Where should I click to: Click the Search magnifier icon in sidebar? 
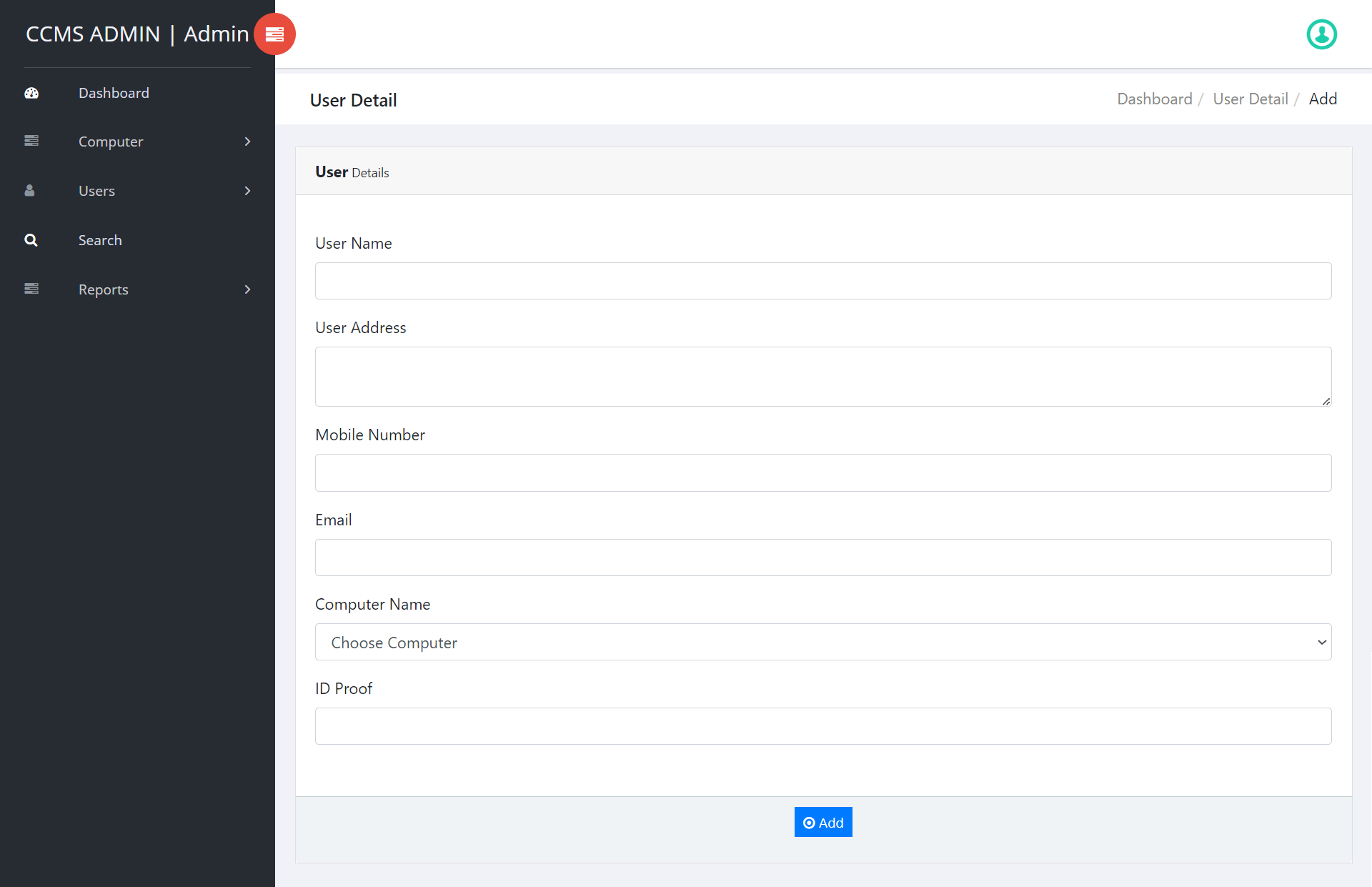pyautogui.click(x=31, y=240)
